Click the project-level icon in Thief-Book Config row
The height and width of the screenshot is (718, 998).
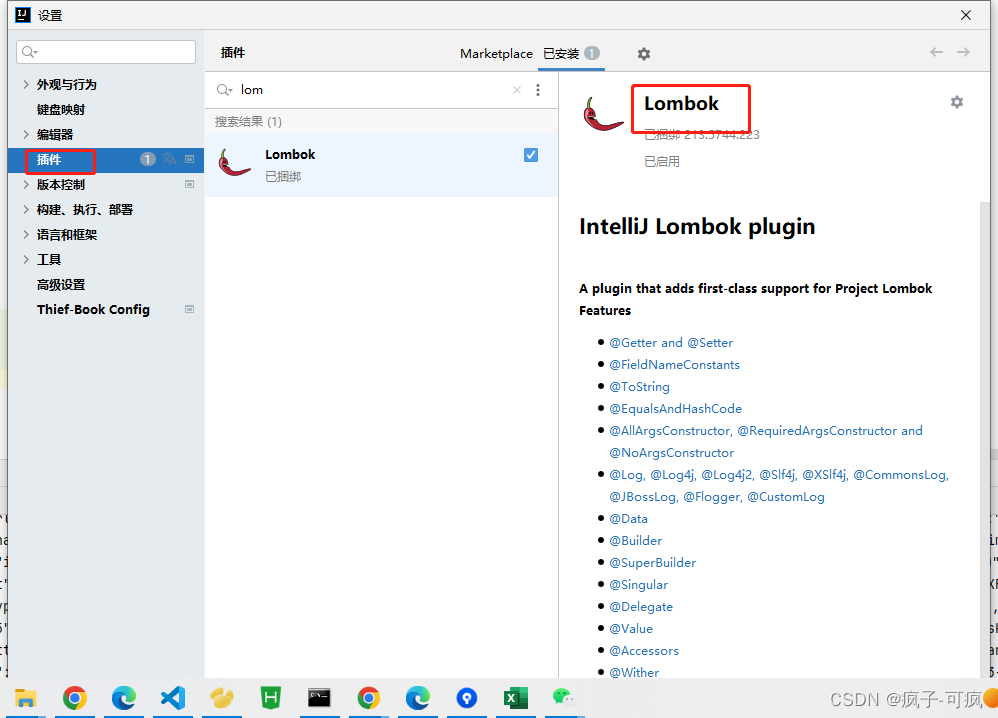189,309
